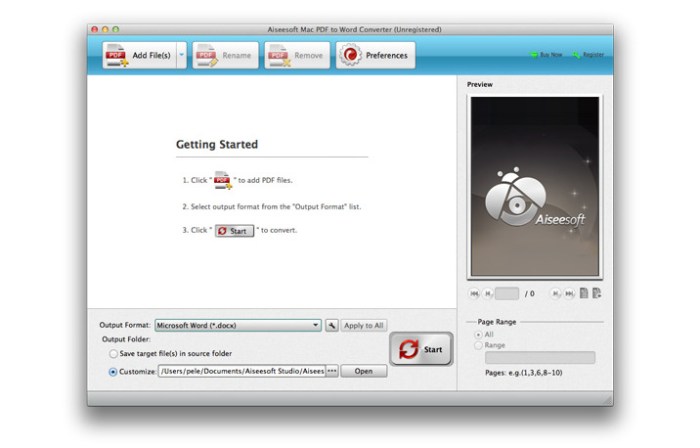Click the Add File(s) toolbar button
700x448 pixels.
point(139,55)
